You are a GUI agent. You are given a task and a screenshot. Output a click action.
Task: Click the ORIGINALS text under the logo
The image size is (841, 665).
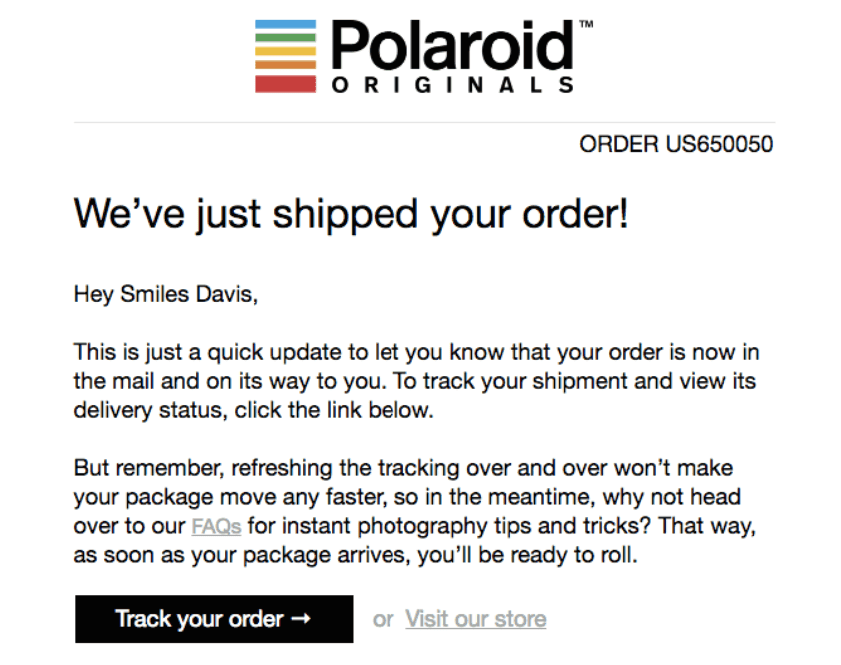click(x=452, y=86)
